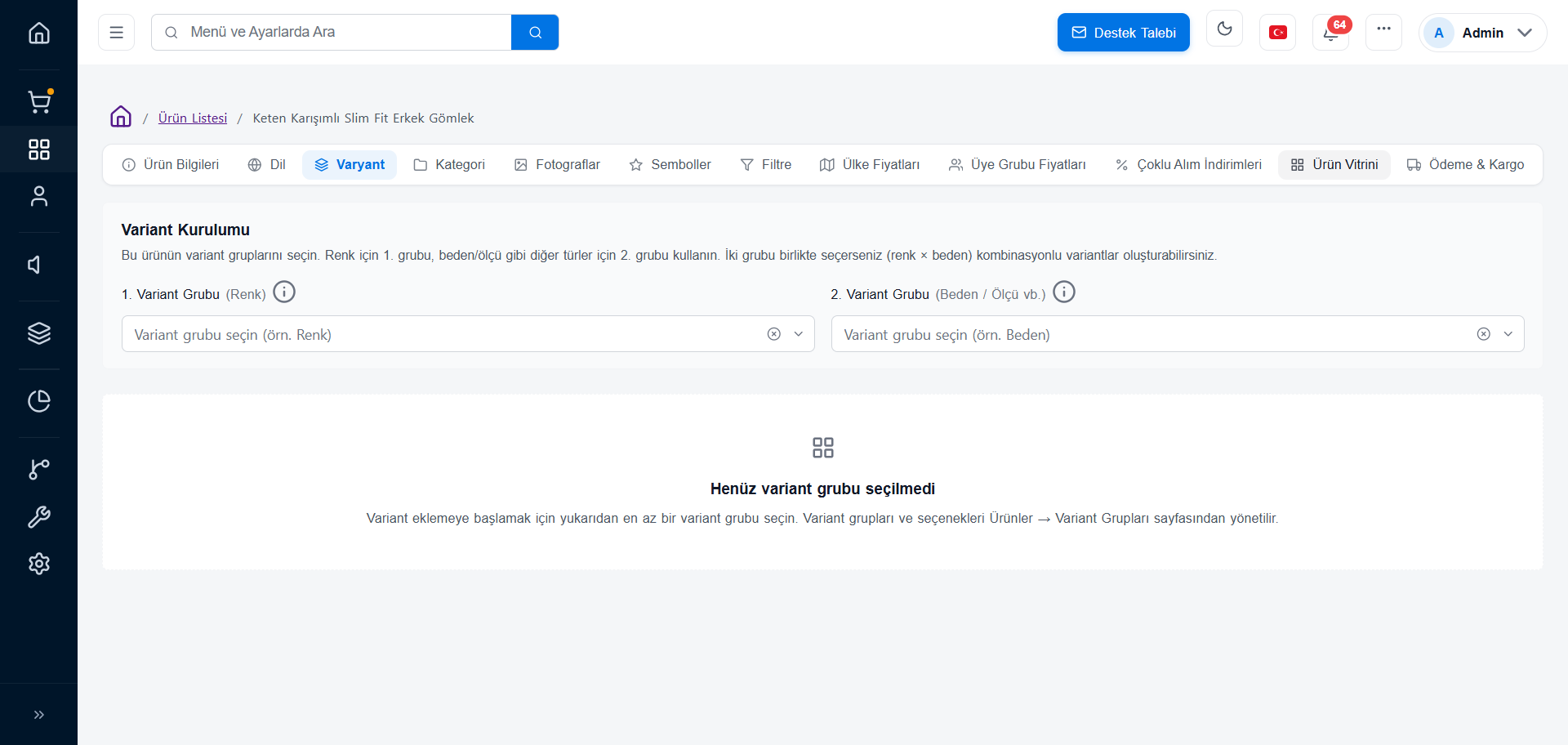Expand the sidebar with double chevron
Image resolution: width=1568 pixels, height=745 pixels.
(x=38, y=715)
